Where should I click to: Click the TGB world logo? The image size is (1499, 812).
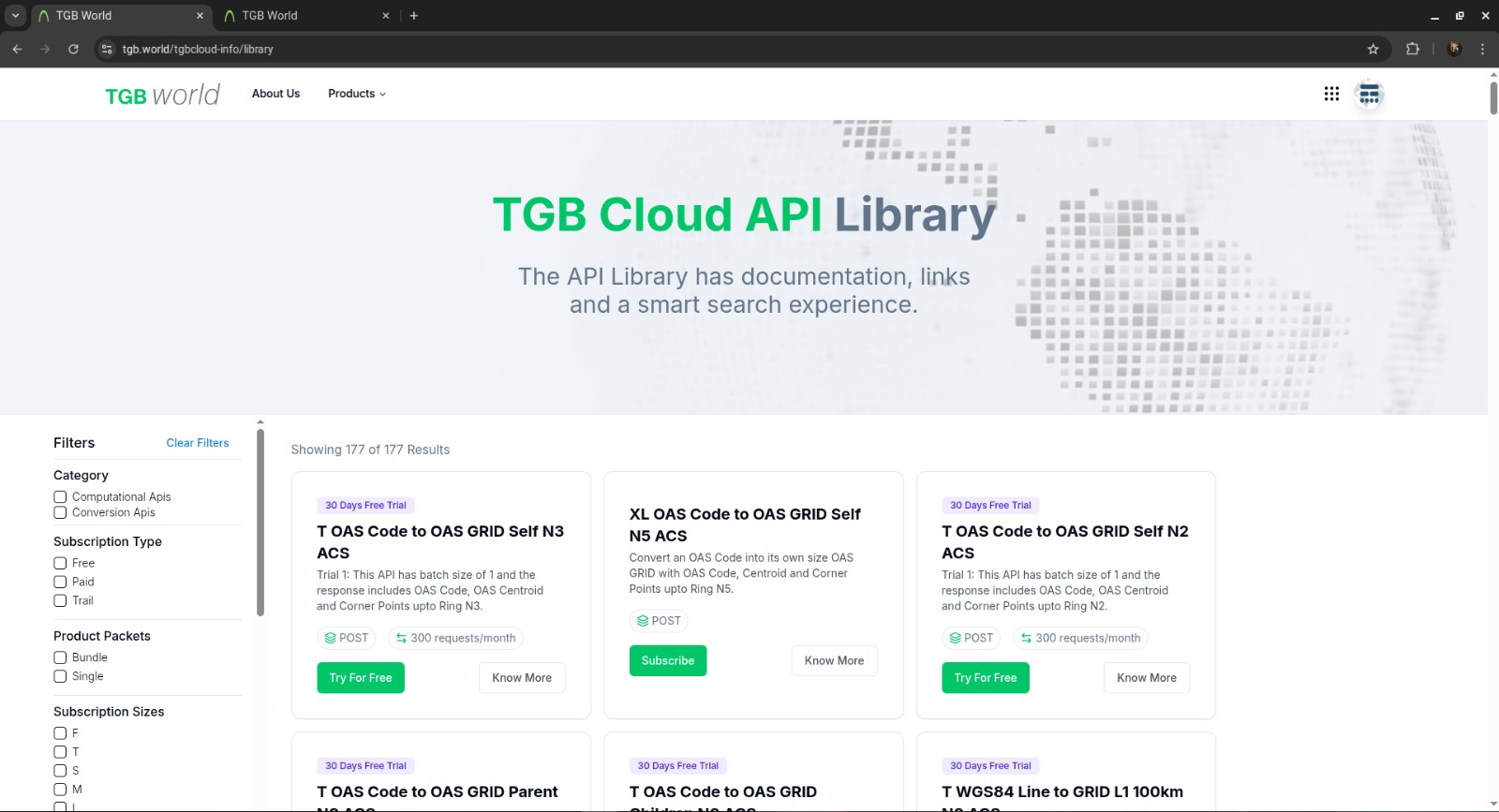[x=162, y=95]
